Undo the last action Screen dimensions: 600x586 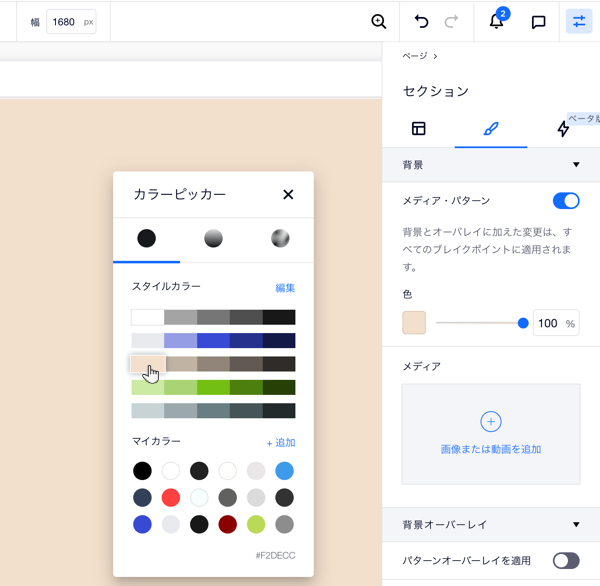(x=421, y=21)
